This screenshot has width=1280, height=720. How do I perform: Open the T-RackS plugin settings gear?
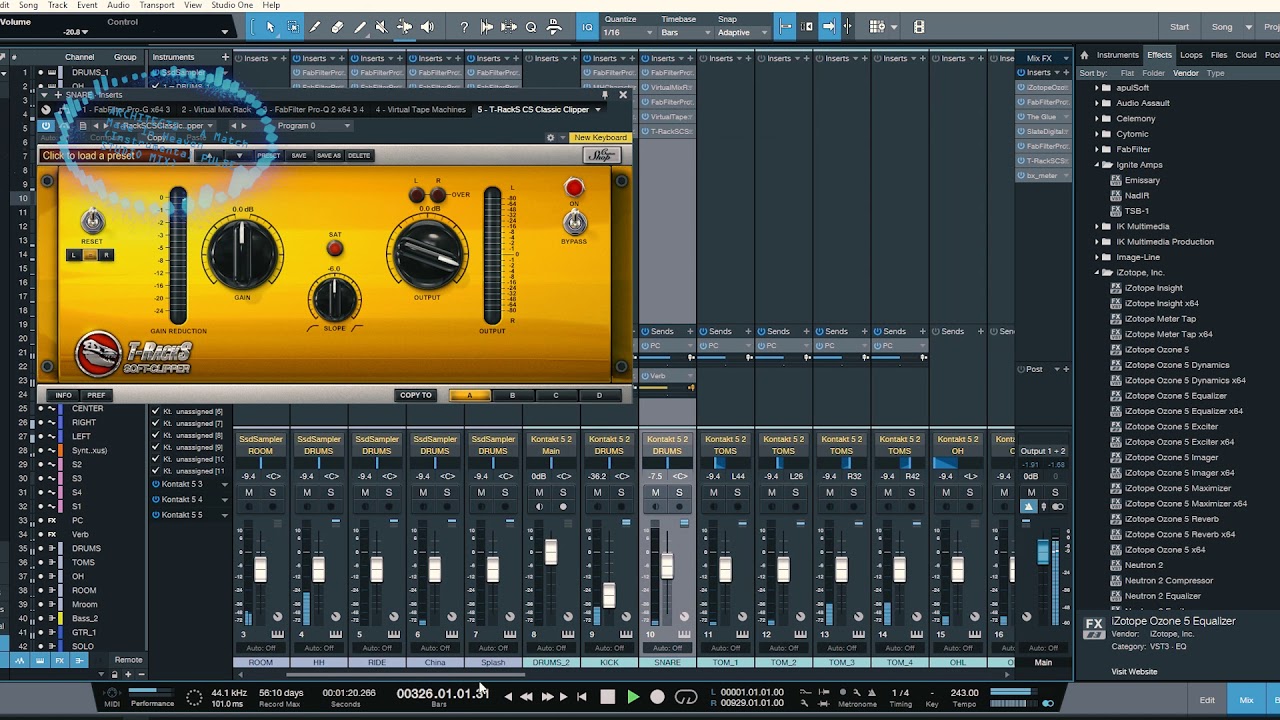click(x=550, y=137)
